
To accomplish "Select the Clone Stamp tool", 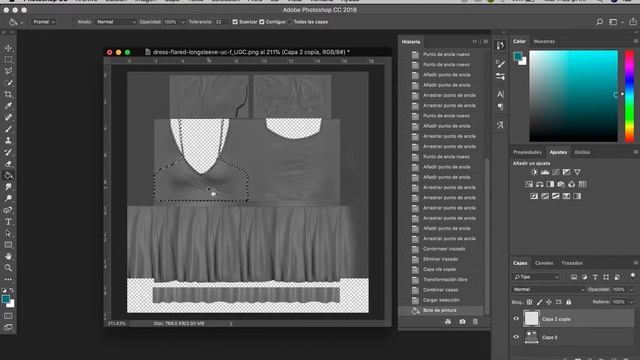I will pyautogui.click(x=8, y=140).
